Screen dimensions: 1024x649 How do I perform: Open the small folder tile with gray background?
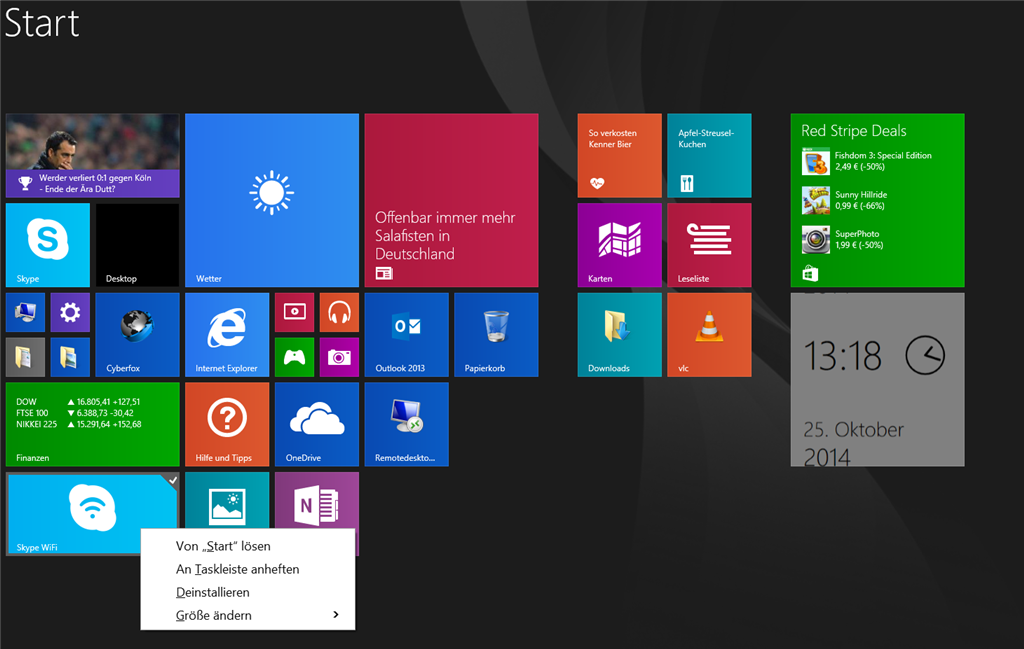pos(25,357)
